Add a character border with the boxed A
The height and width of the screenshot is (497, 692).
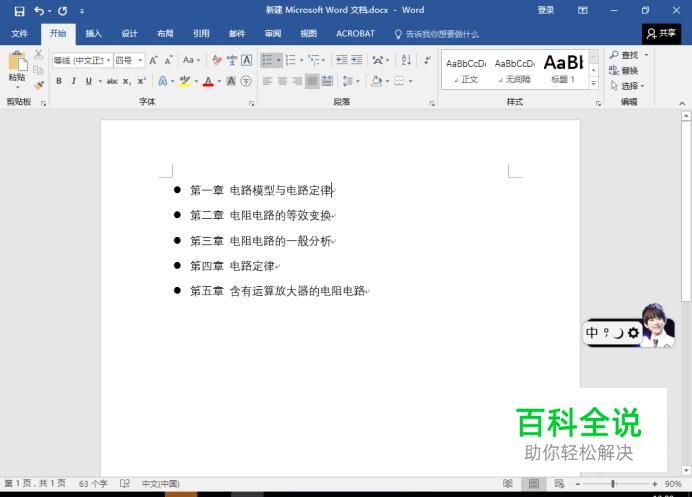pyautogui.click(x=247, y=60)
